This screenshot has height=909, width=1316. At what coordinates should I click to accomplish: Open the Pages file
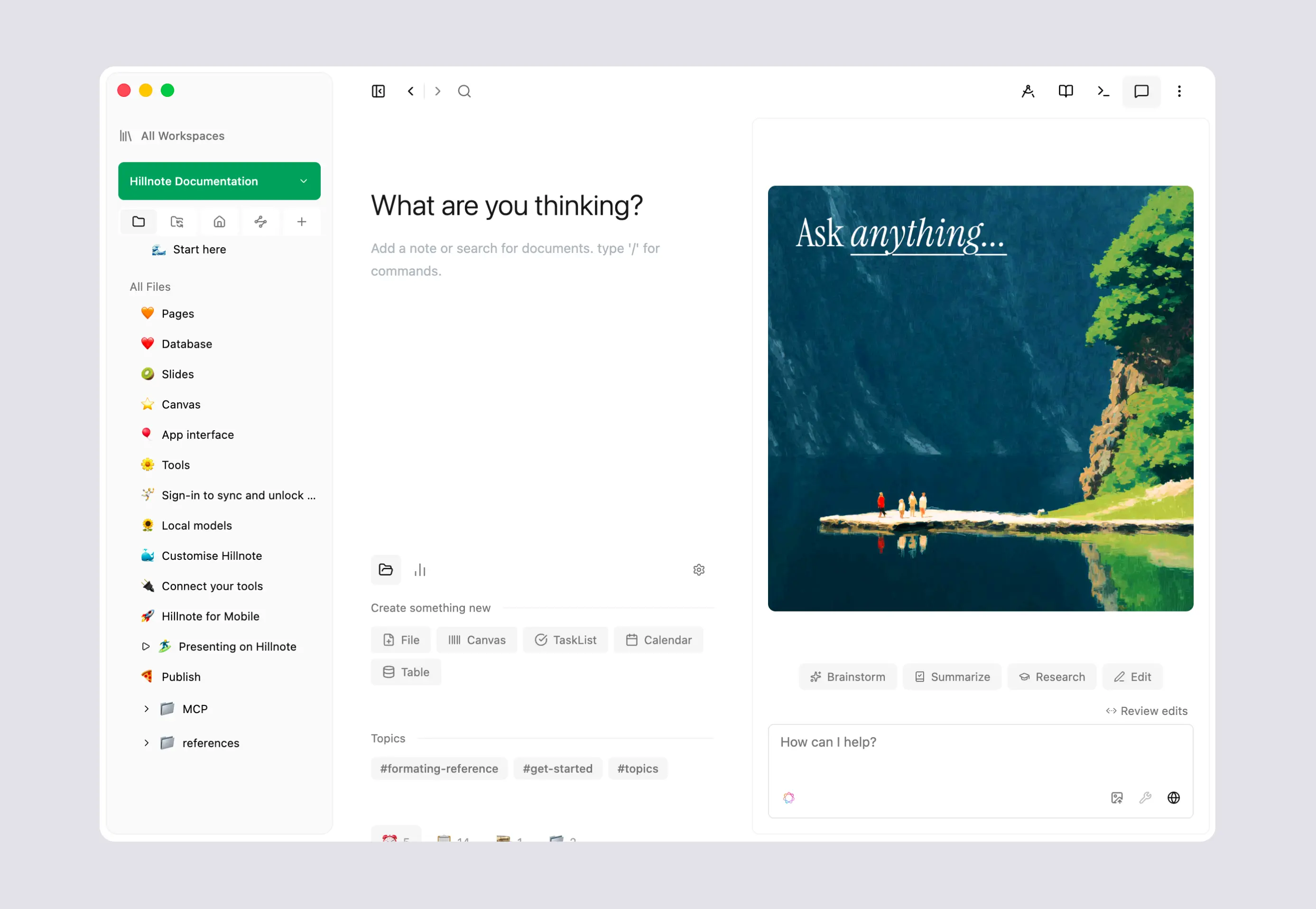tap(167, 314)
